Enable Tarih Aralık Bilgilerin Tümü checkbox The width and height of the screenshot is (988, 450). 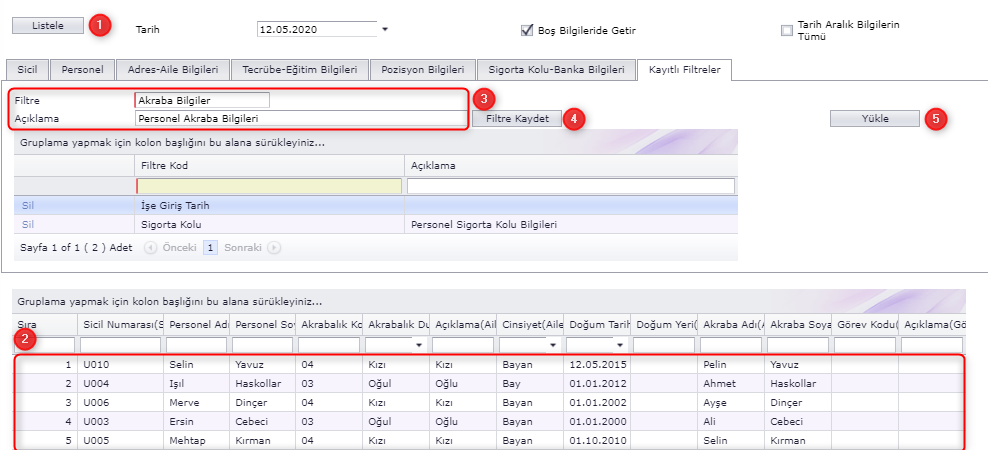coord(787,30)
